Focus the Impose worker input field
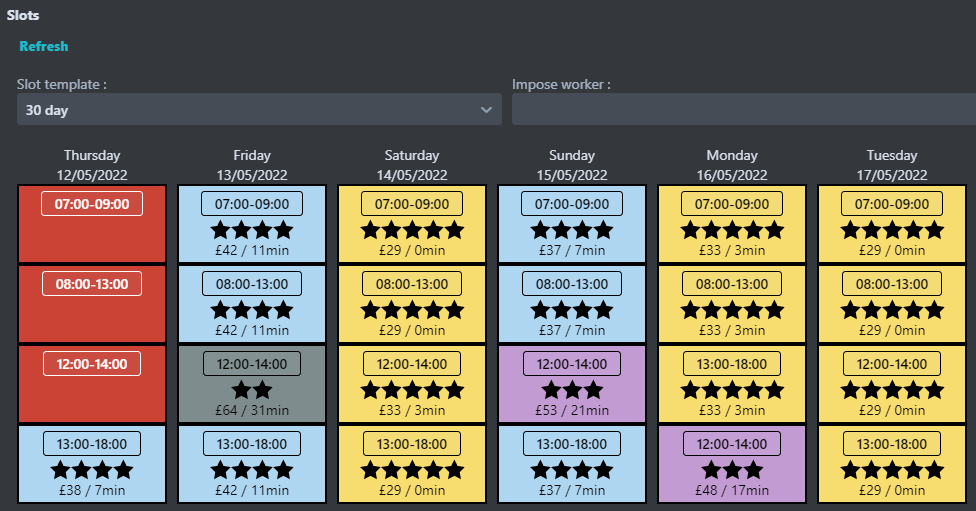The height and width of the screenshot is (511, 976). (744, 110)
